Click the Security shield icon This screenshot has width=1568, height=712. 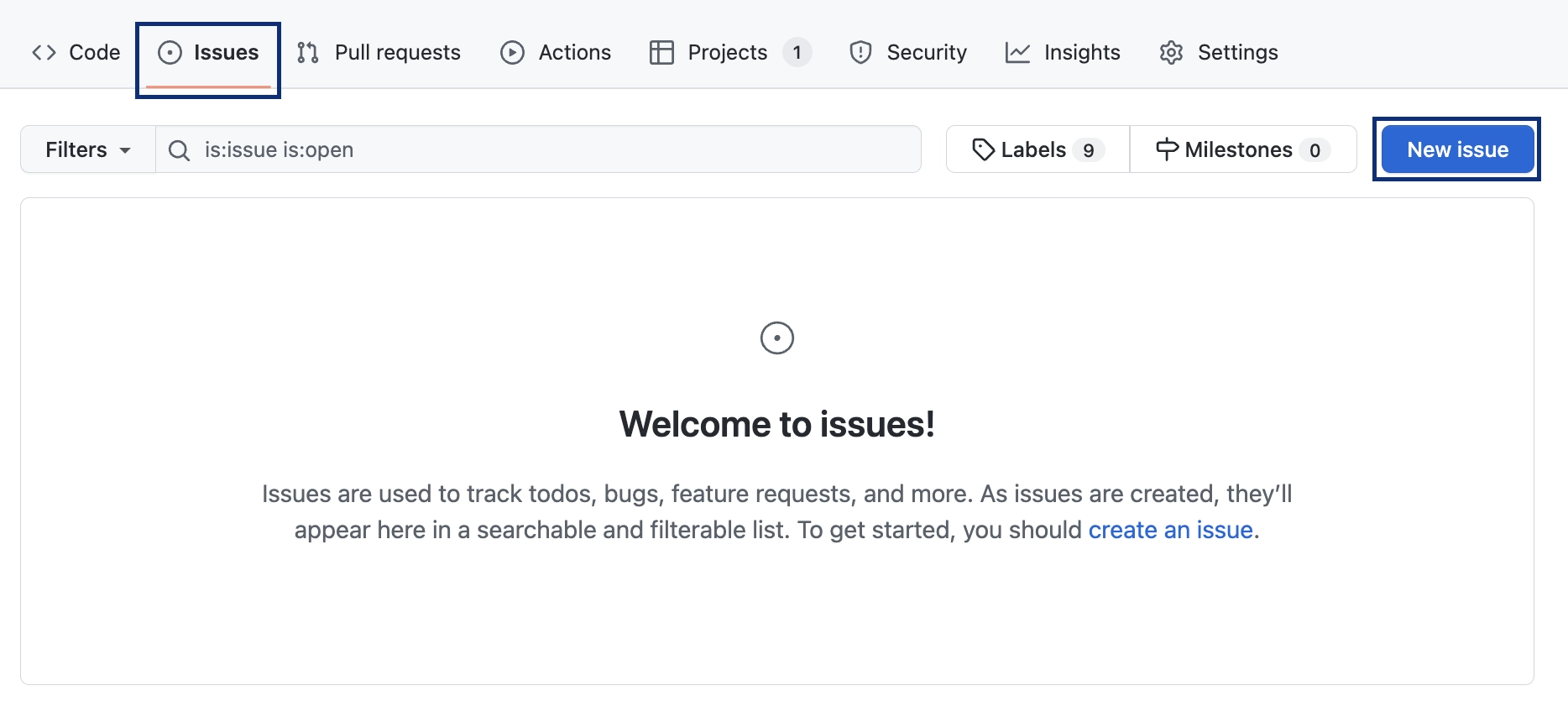click(x=860, y=53)
